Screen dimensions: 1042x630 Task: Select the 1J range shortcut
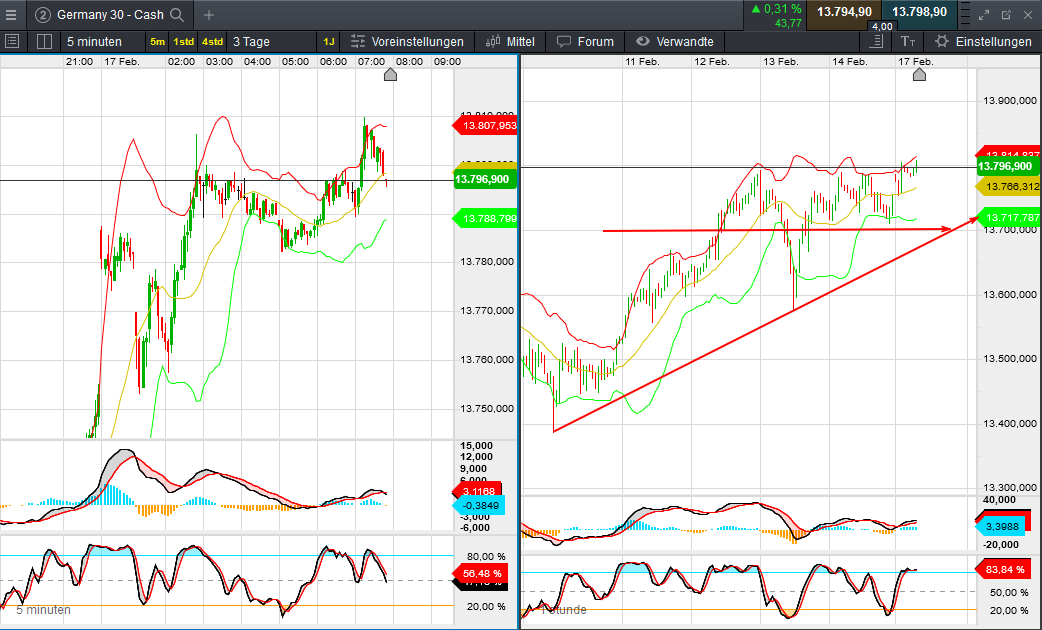click(x=328, y=42)
